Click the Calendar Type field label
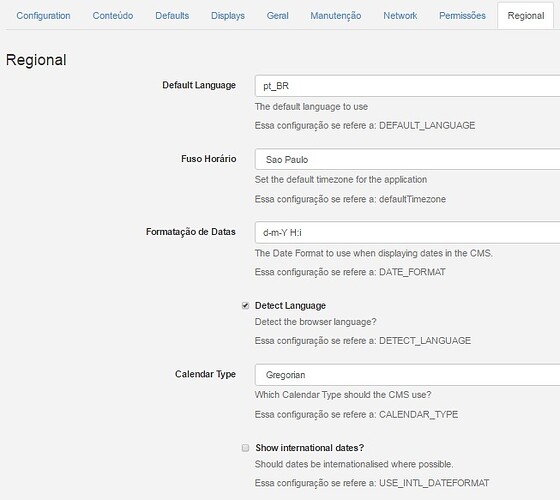Viewport: 560px width, 500px height. pos(205,374)
